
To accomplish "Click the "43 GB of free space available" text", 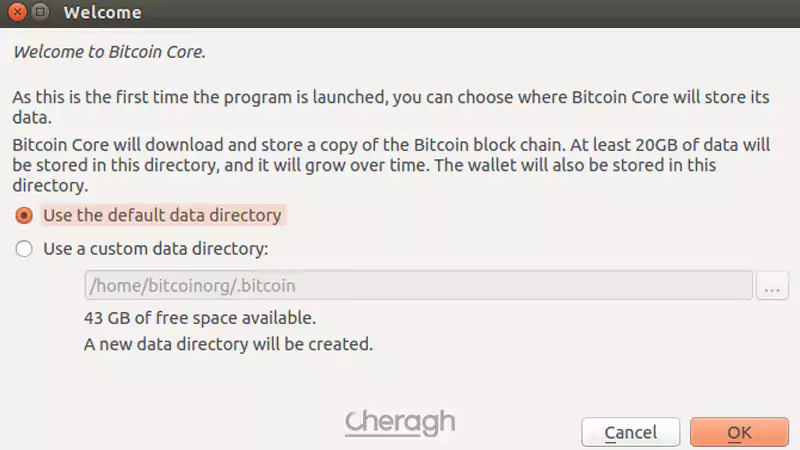I will (x=200, y=319).
